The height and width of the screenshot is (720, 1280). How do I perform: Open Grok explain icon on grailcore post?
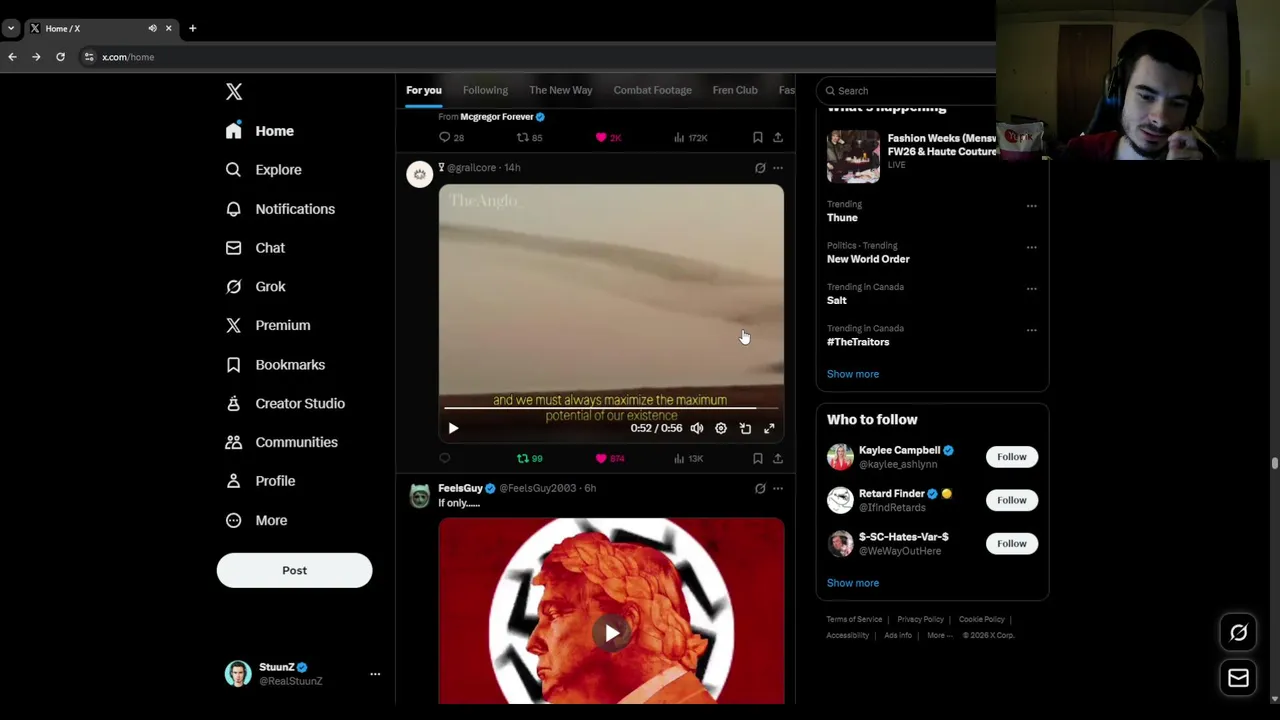pos(760,168)
